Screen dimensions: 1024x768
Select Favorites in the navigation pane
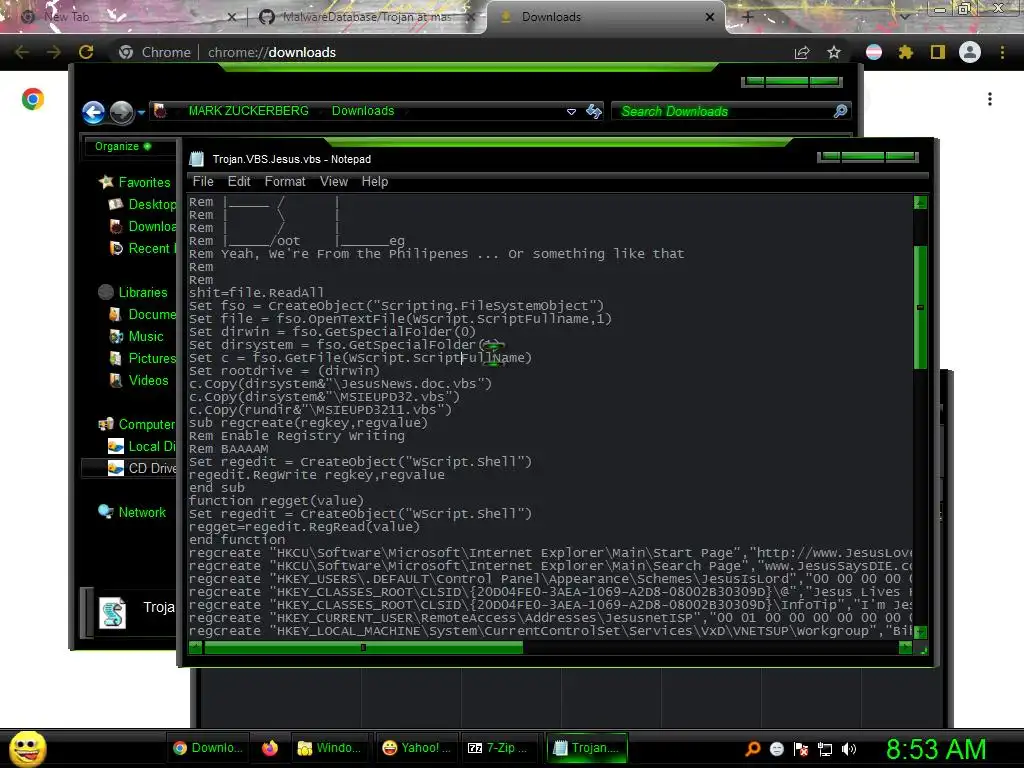(x=135, y=182)
